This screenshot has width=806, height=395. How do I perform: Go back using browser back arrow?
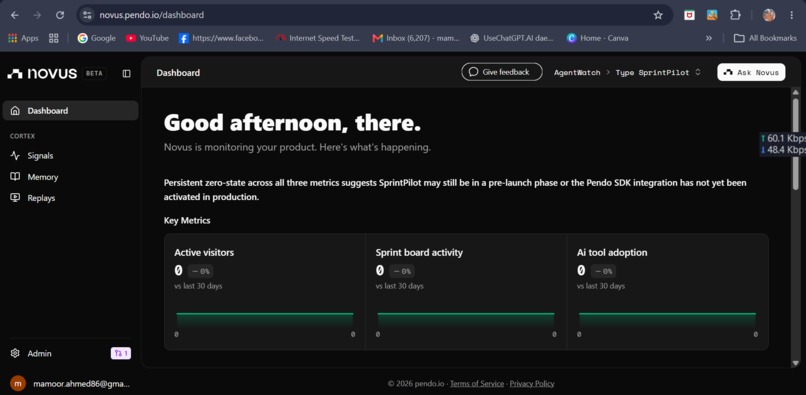(15, 15)
